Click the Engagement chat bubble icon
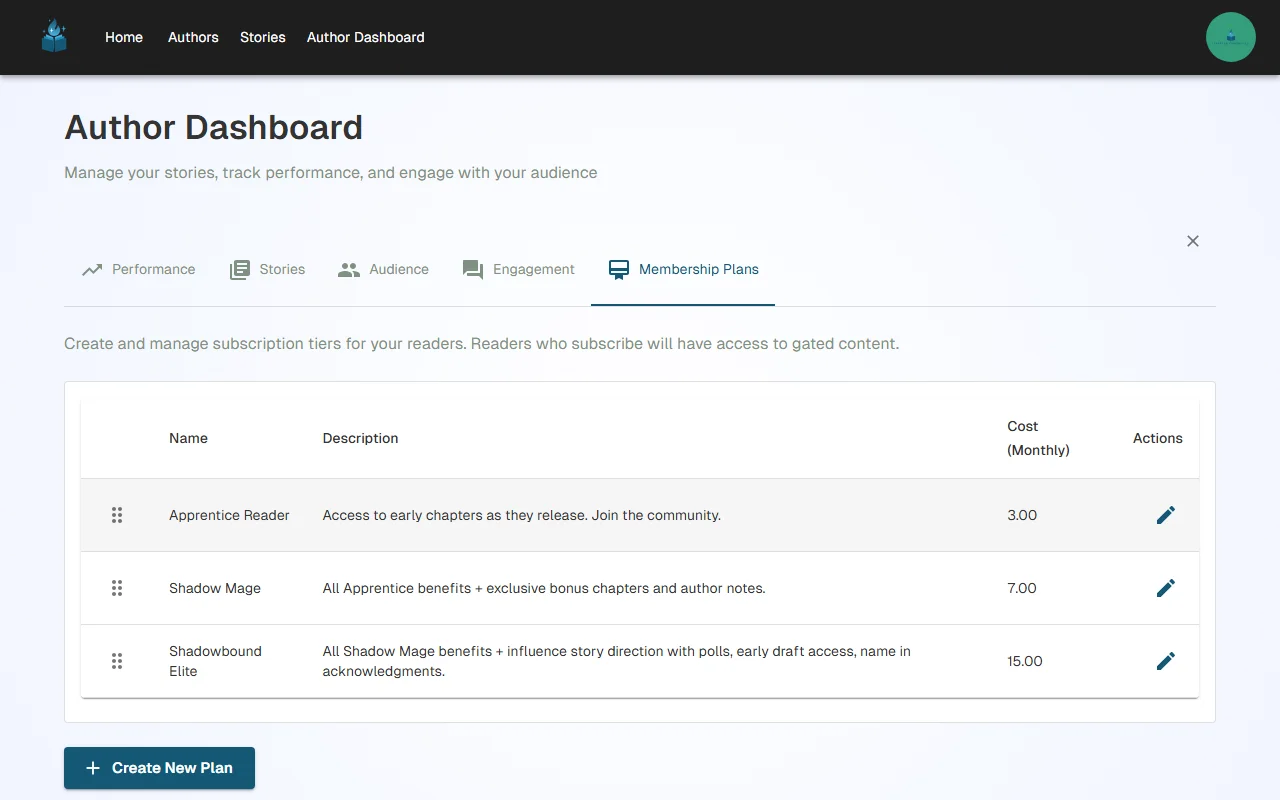Screen dimensions: 1280x800 471,269
